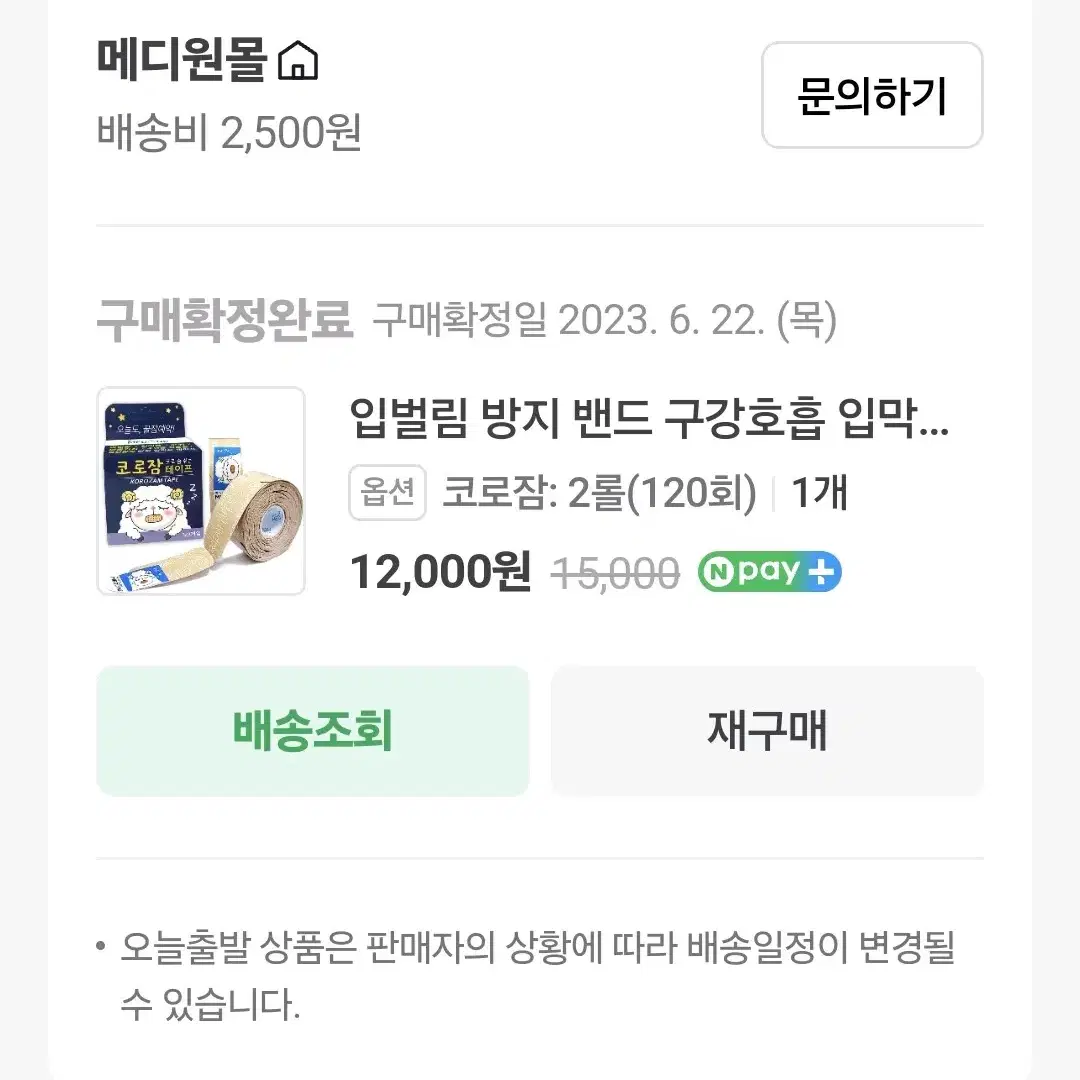The image size is (1080, 1080).
Task: Open the 코로잠 tape product thumbnail
Action: (201, 491)
